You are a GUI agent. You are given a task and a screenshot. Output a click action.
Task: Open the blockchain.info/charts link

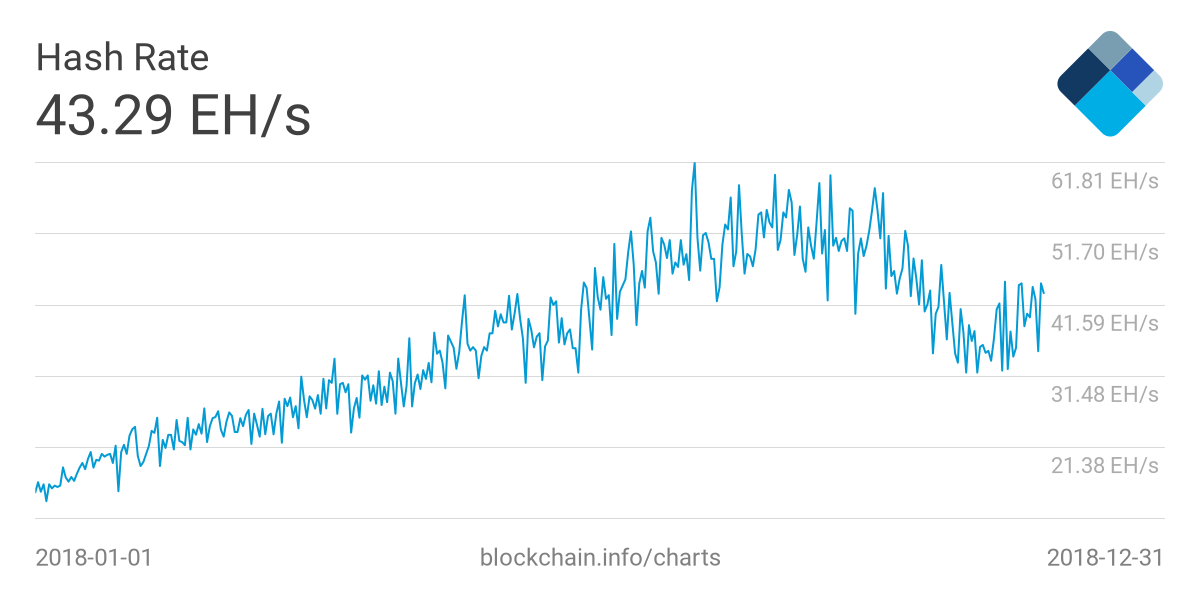click(600, 557)
